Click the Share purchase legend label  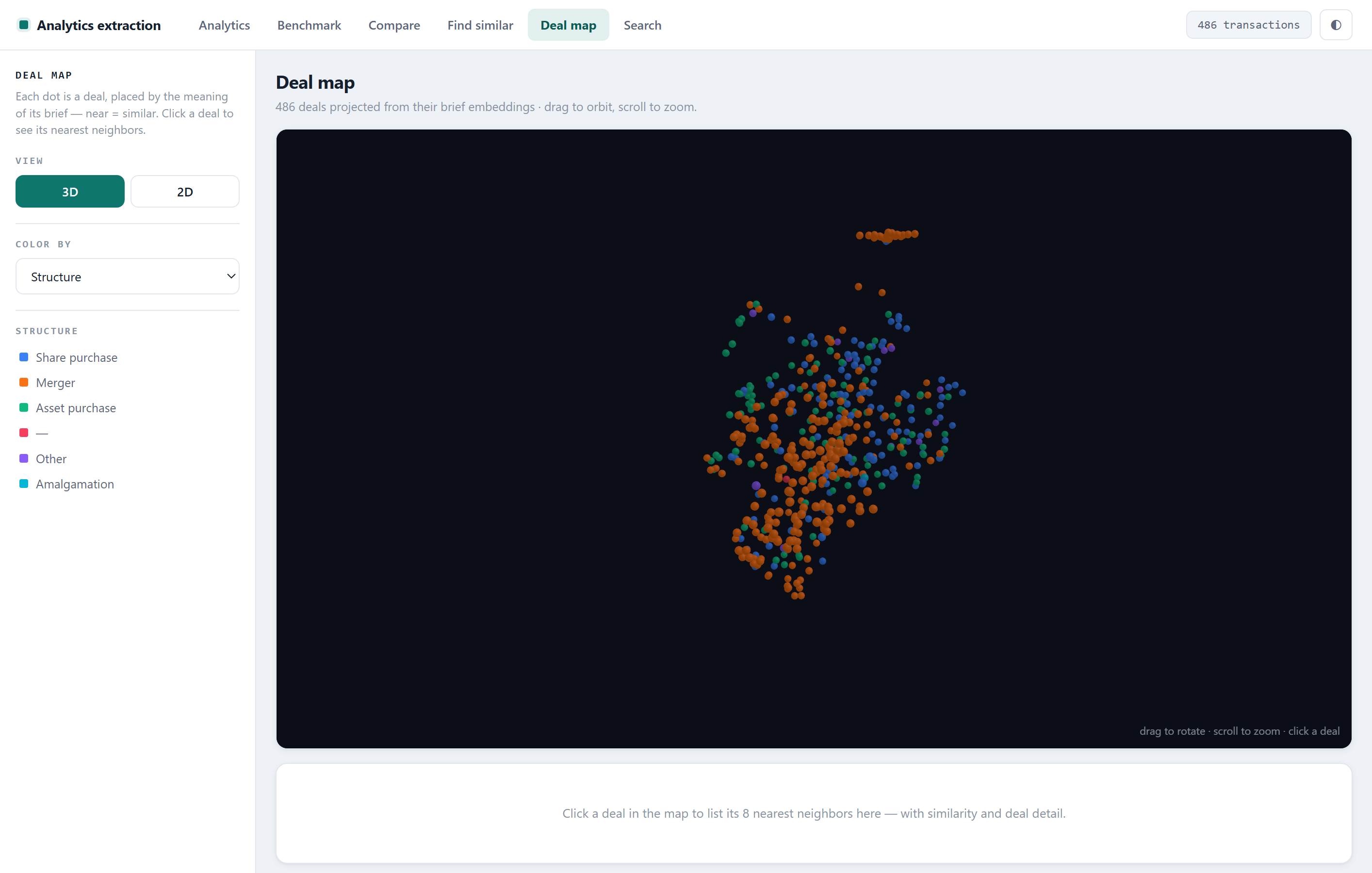[77, 357]
